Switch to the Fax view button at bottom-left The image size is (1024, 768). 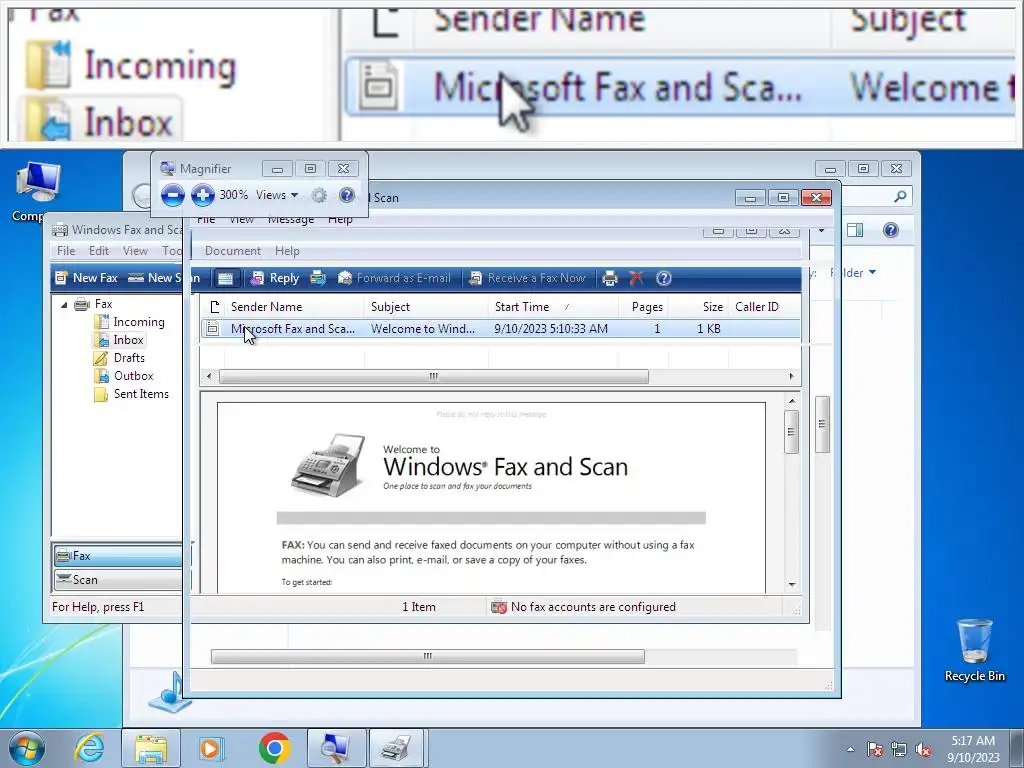[118, 556]
